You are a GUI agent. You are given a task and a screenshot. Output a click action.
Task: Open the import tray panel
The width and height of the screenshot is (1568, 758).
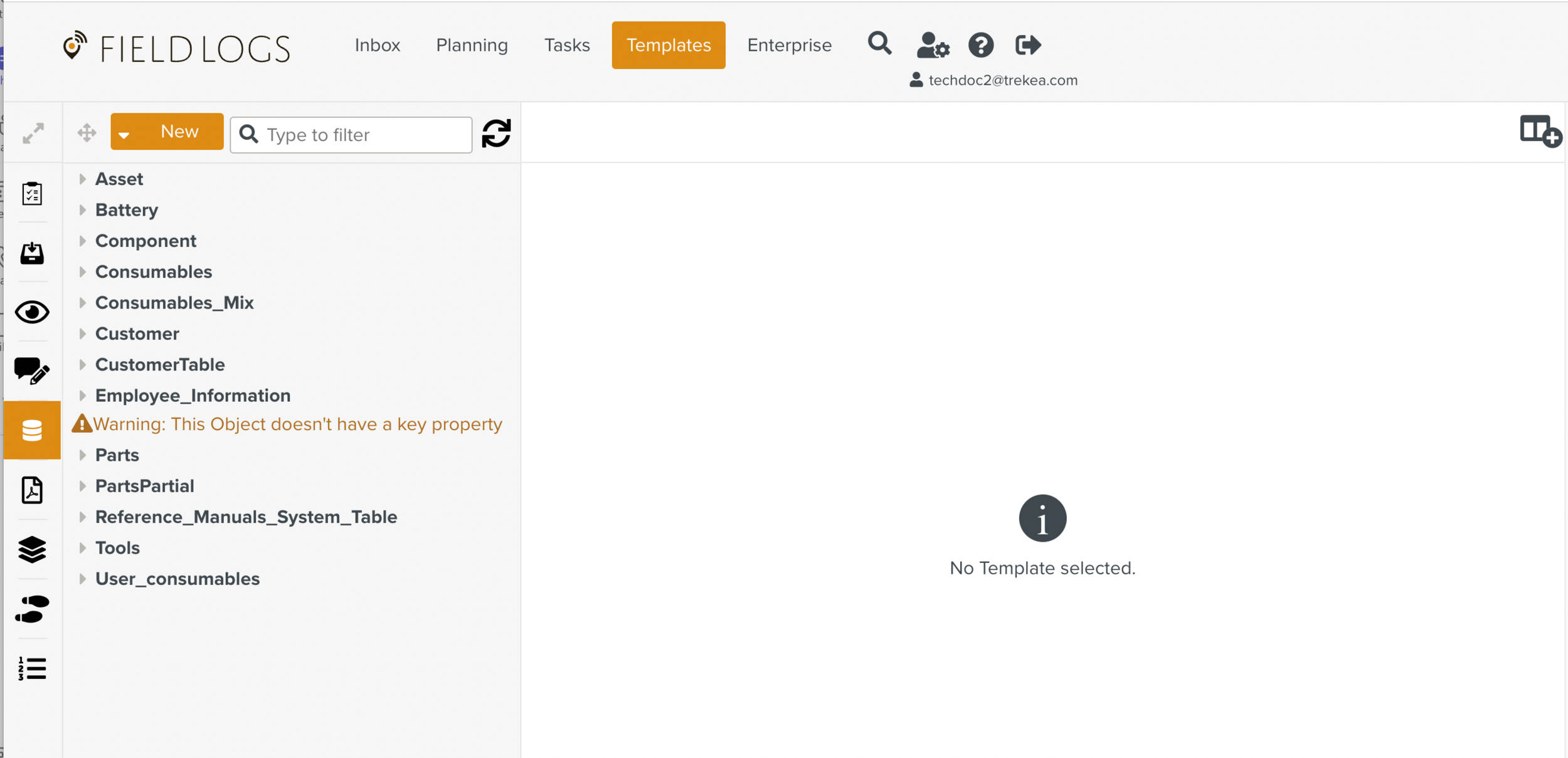pyautogui.click(x=31, y=253)
